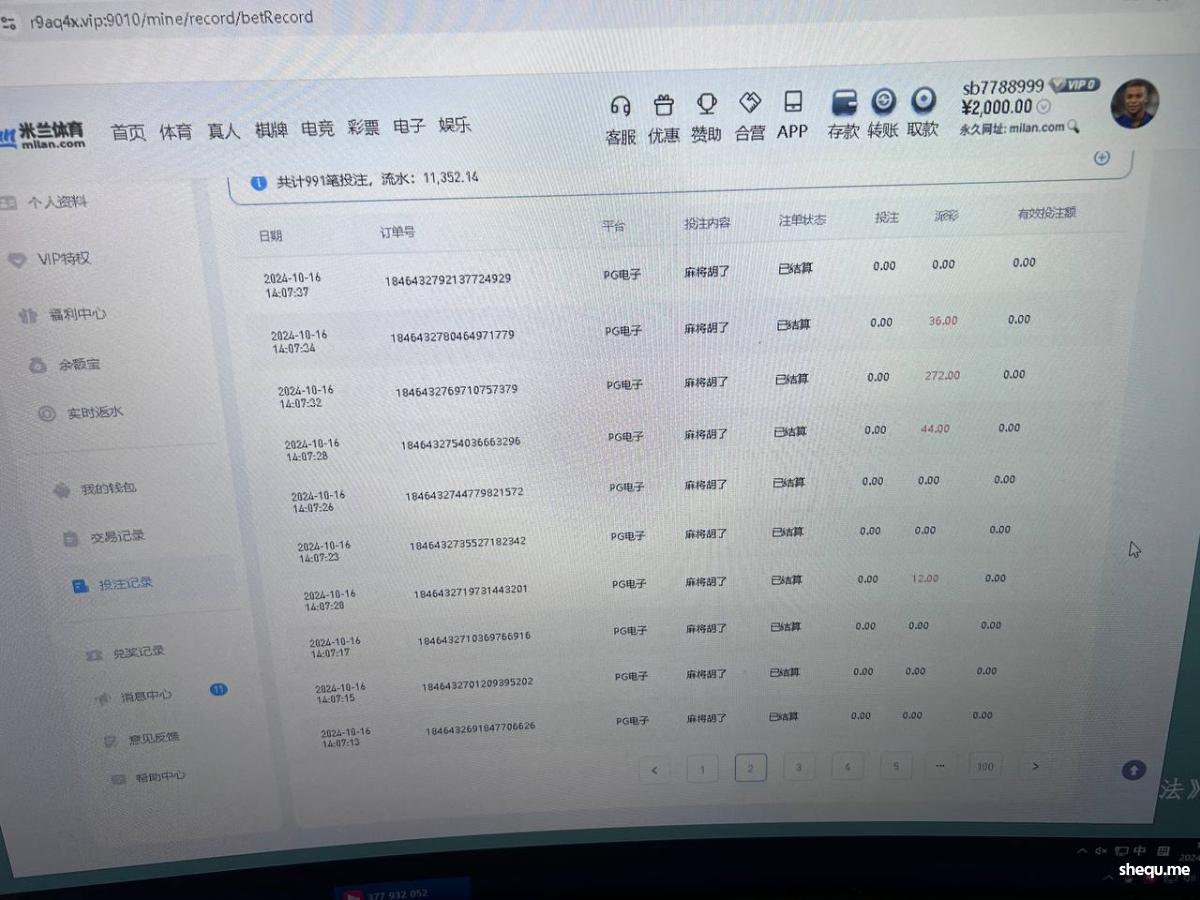Click the 存款 deposit wallet icon

(844, 102)
